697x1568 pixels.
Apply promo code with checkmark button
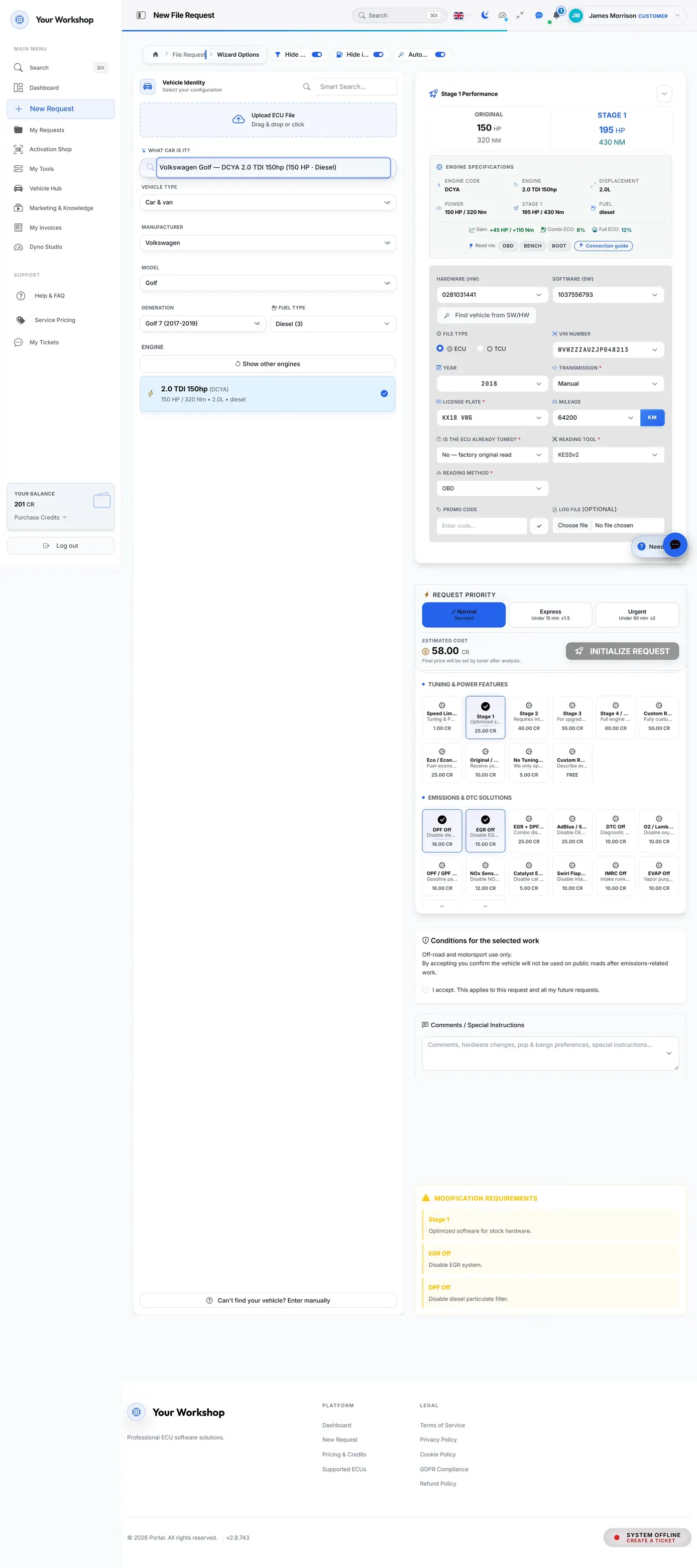point(539,525)
